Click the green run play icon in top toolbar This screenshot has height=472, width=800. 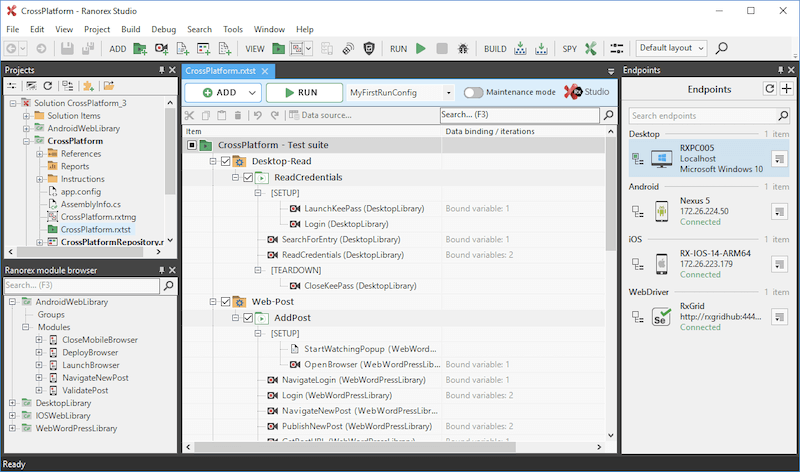pos(421,48)
